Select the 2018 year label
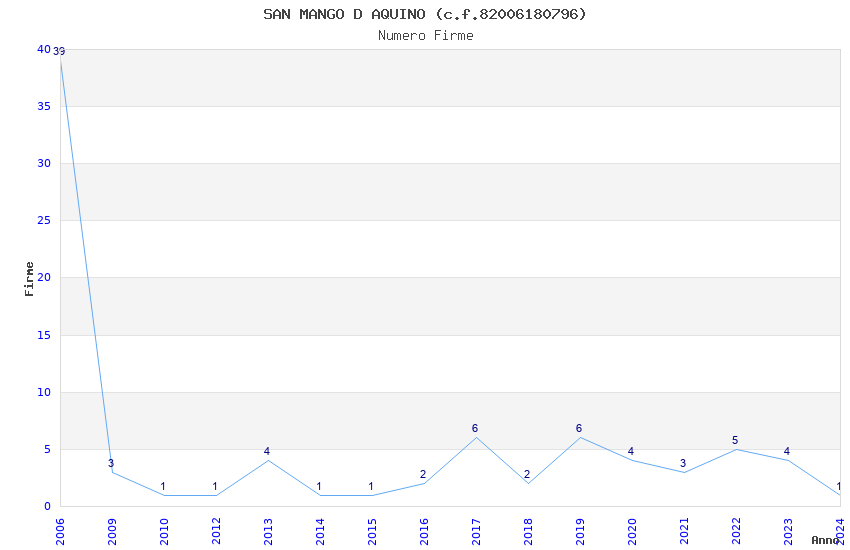 pyautogui.click(x=529, y=532)
